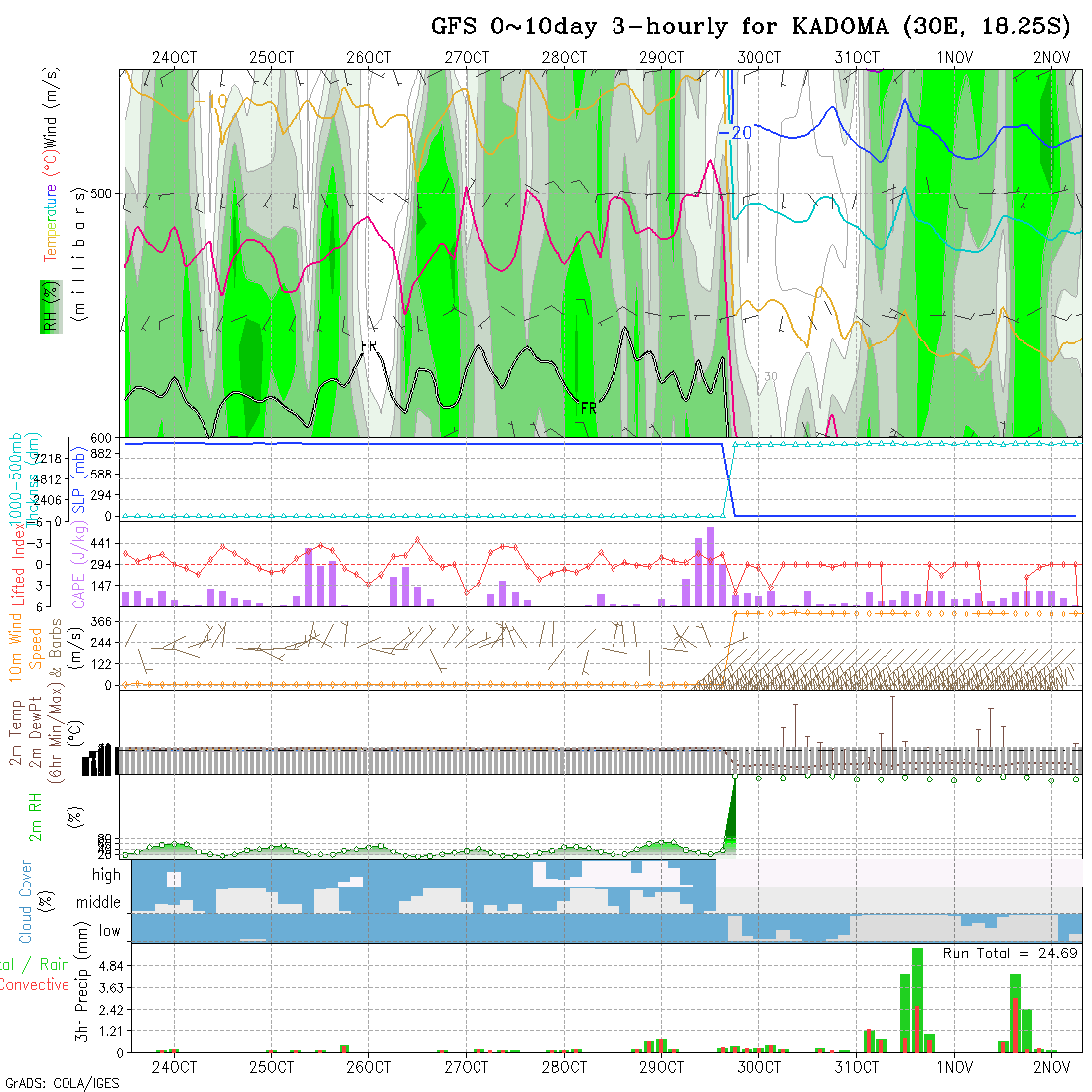Viewport: 1092px width, 1092px height.
Task: Click the 4812 thickness axis value
Action: (x=48, y=479)
